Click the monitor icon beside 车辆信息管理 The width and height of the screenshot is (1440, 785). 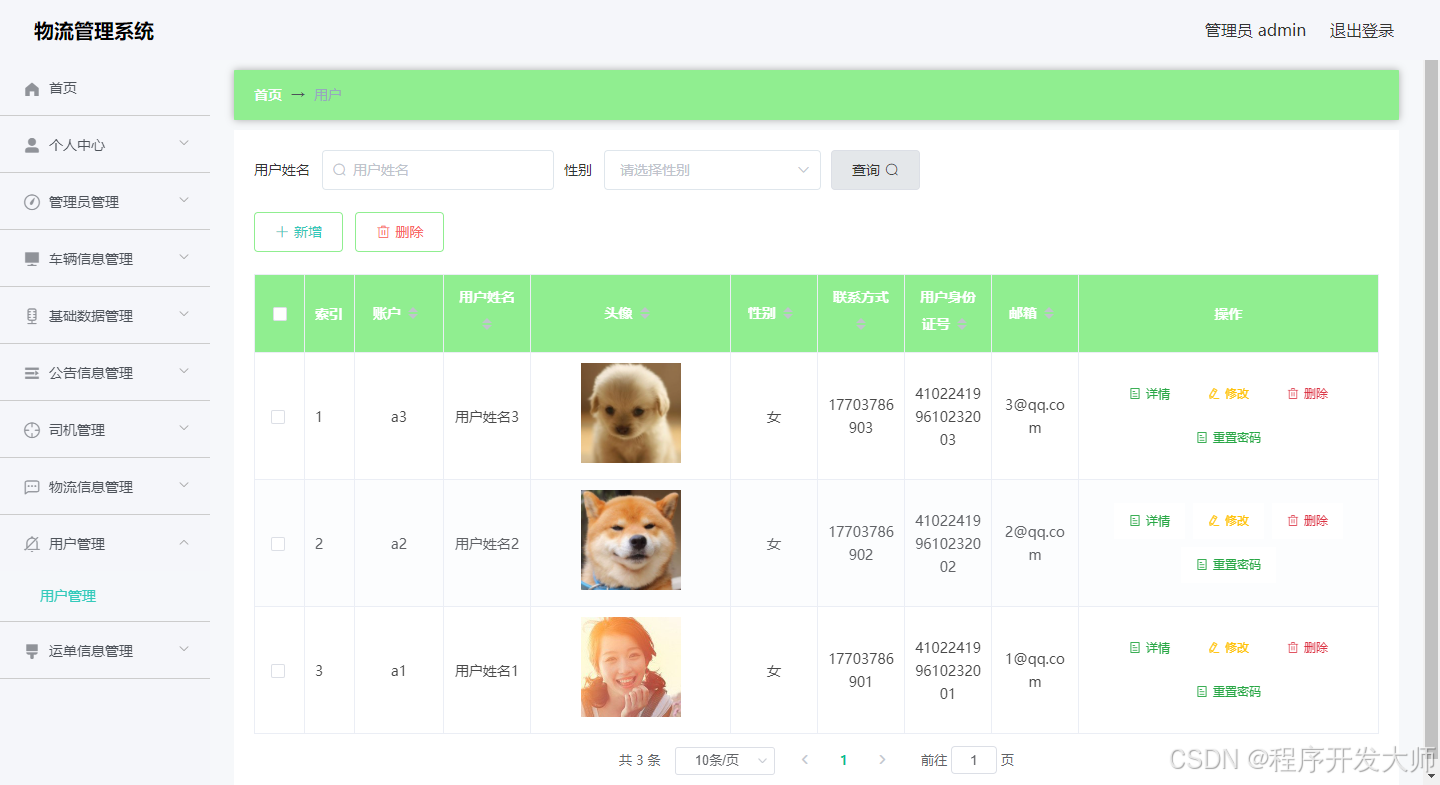pos(32,259)
